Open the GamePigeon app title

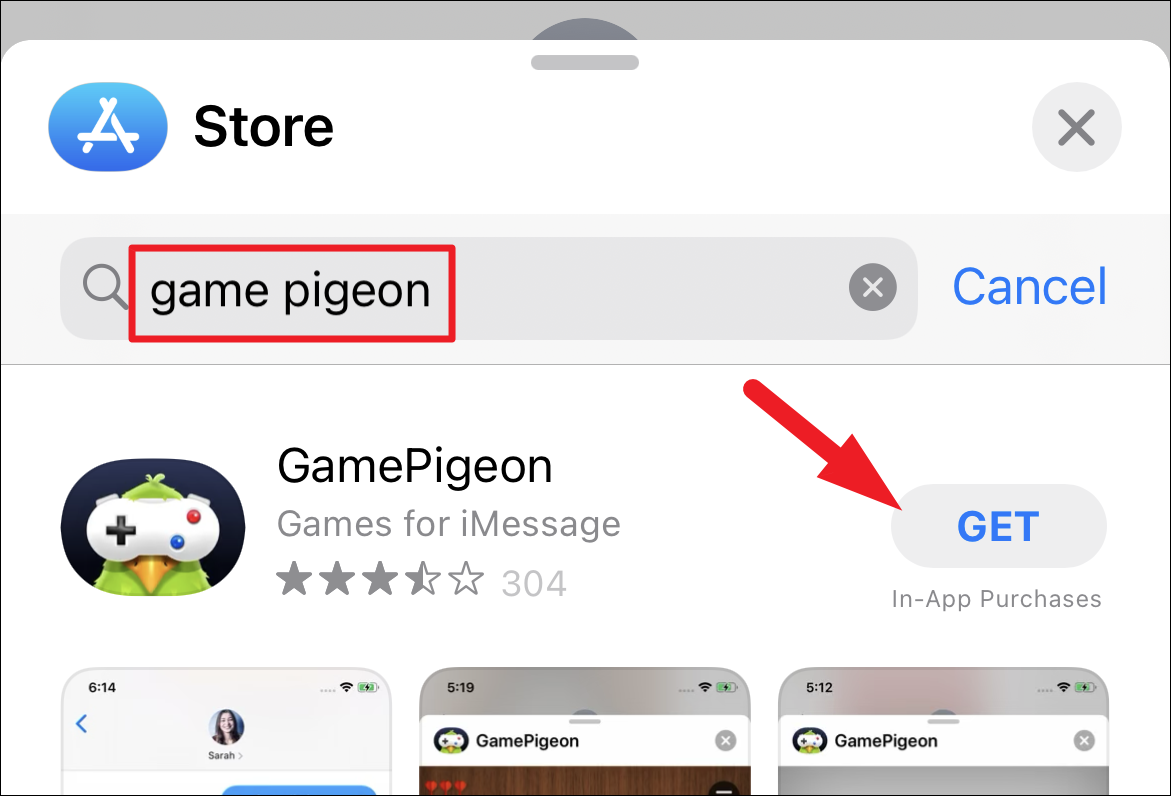coord(414,467)
